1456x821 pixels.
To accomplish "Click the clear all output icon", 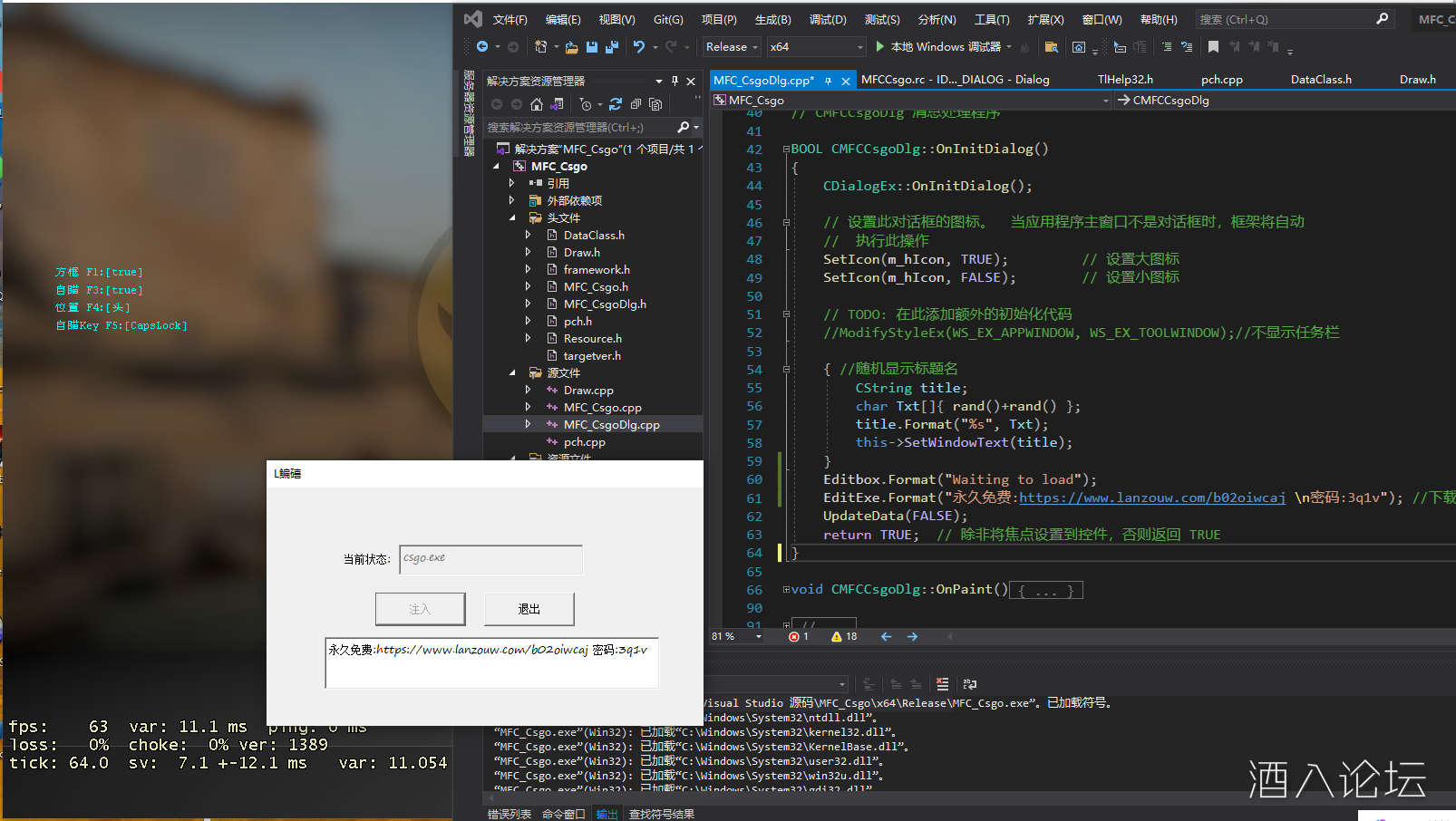I will [943, 684].
